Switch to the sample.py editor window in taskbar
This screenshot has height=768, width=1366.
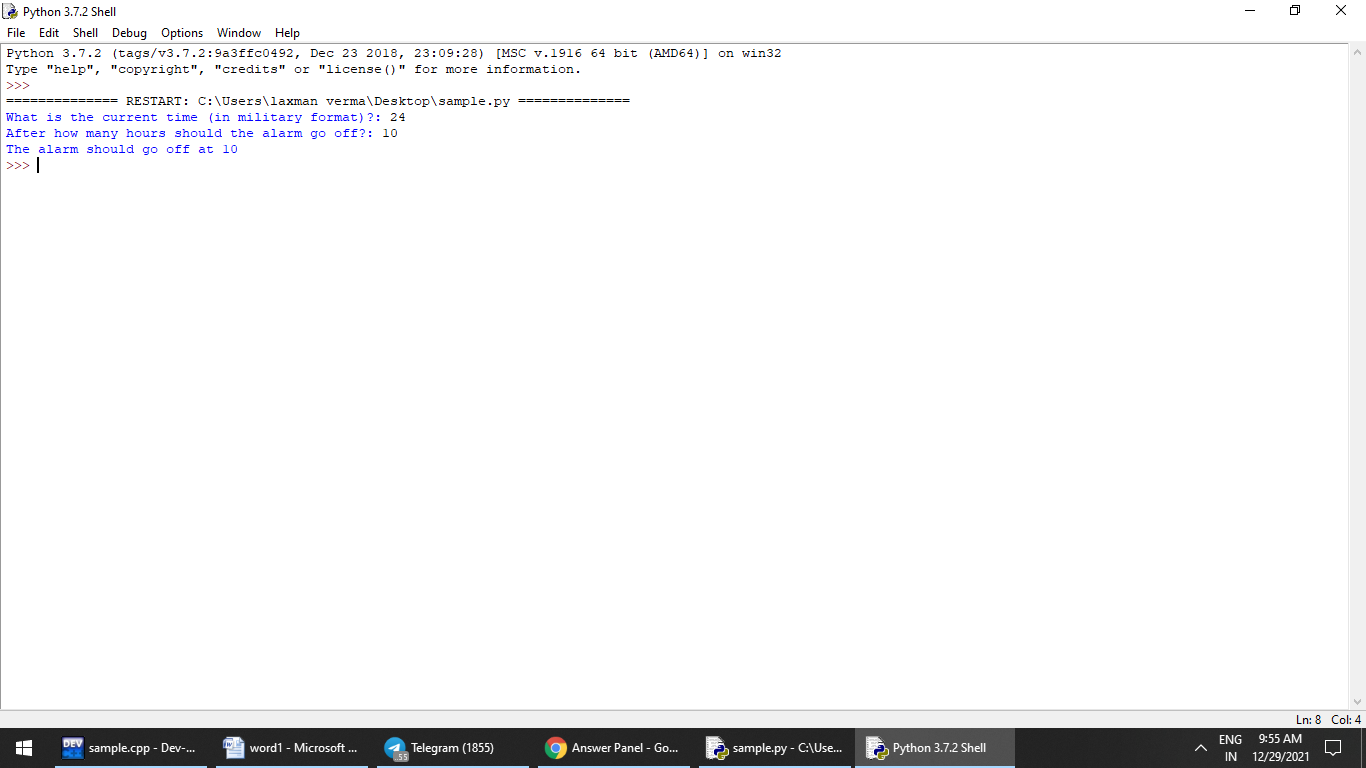point(775,748)
